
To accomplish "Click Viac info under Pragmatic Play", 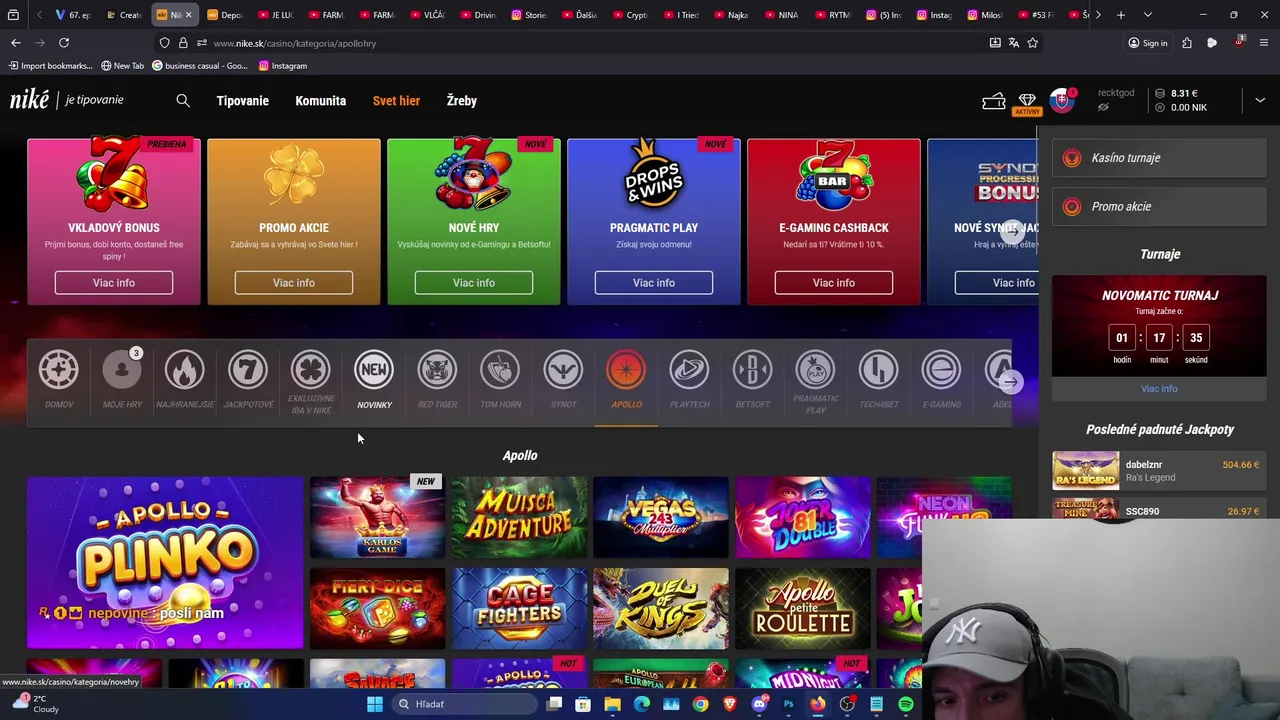I will 654,283.
